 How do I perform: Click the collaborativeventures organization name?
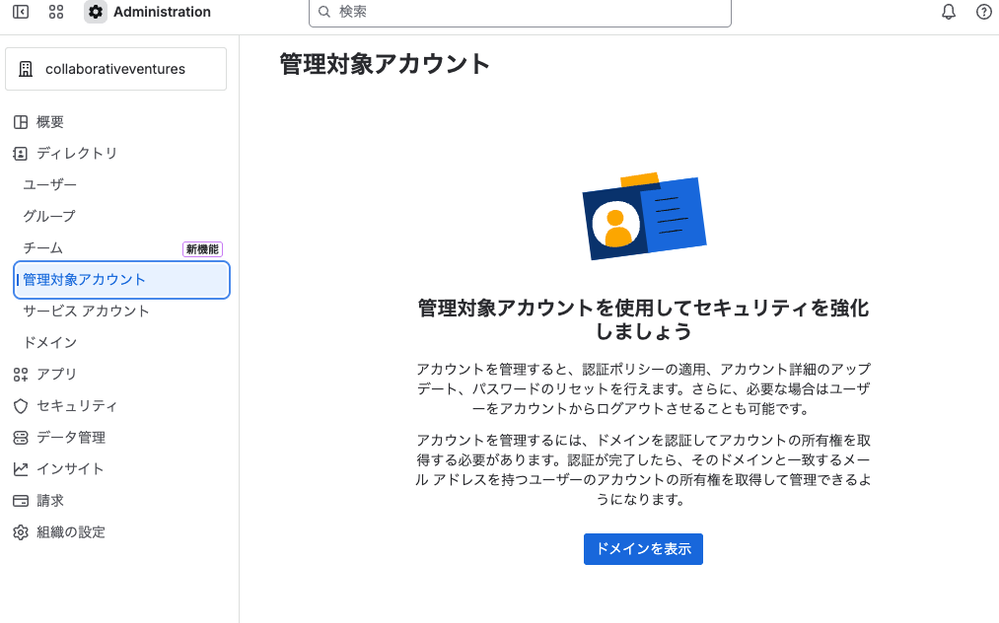[115, 68]
